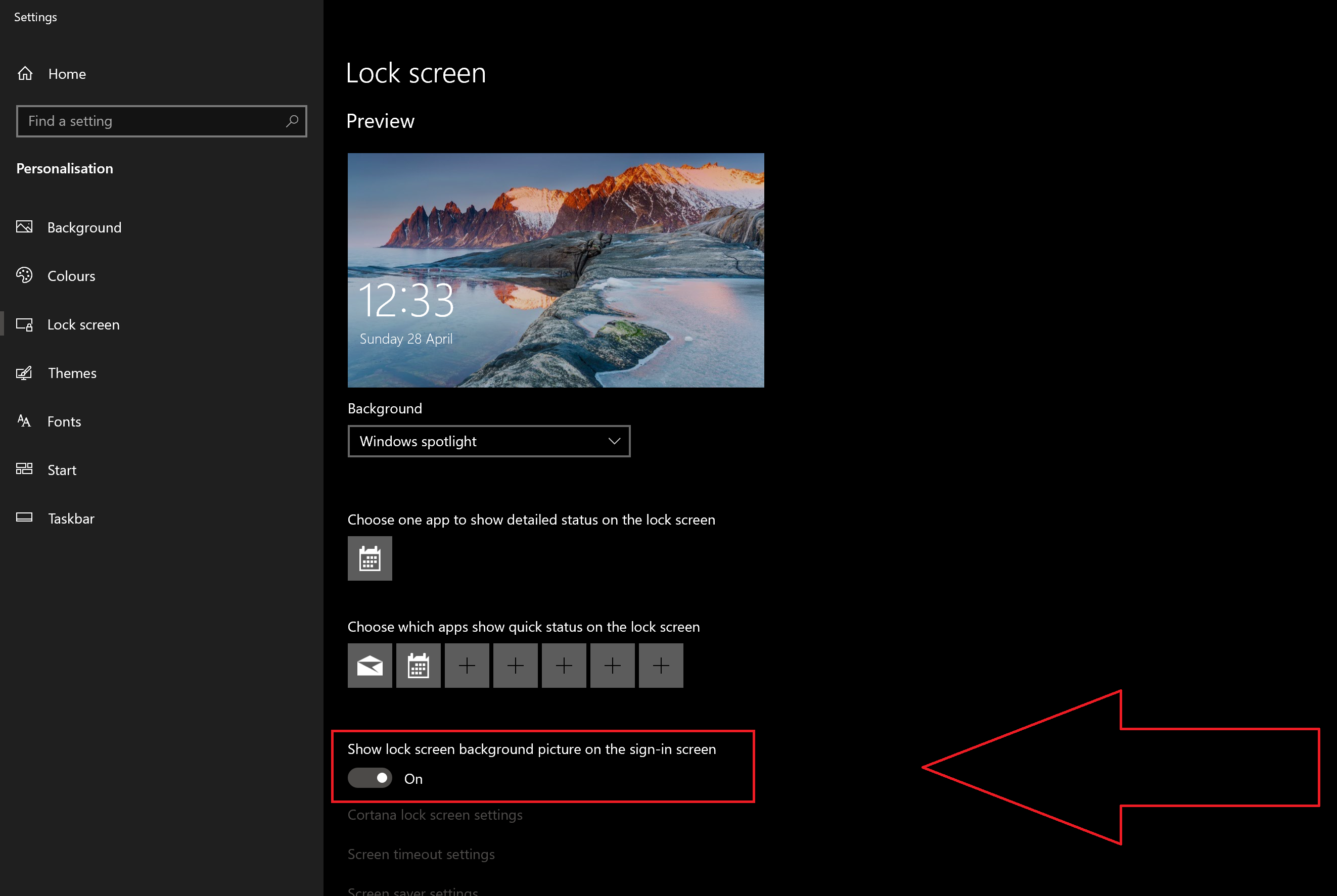Open the Start personalisation page

[x=62, y=470]
